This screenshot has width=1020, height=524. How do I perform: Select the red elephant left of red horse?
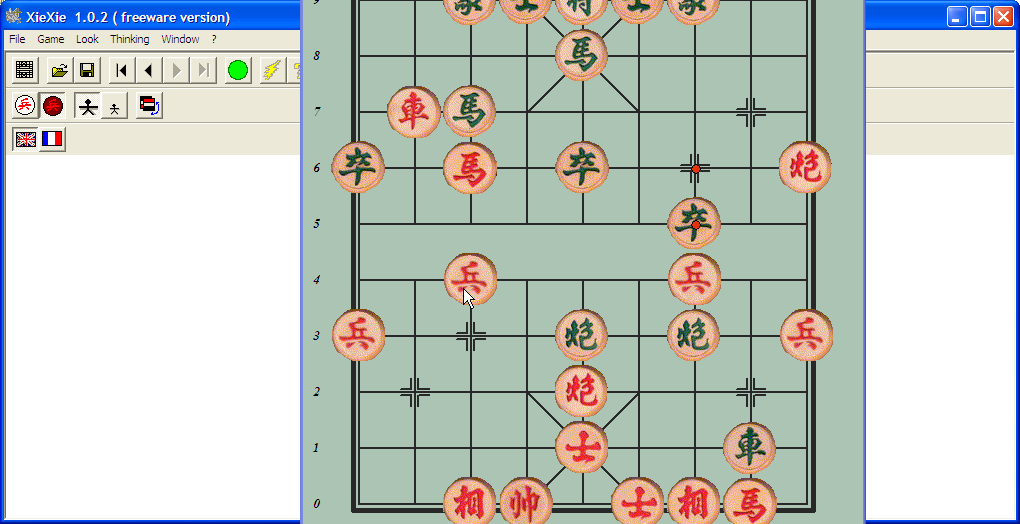693,503
